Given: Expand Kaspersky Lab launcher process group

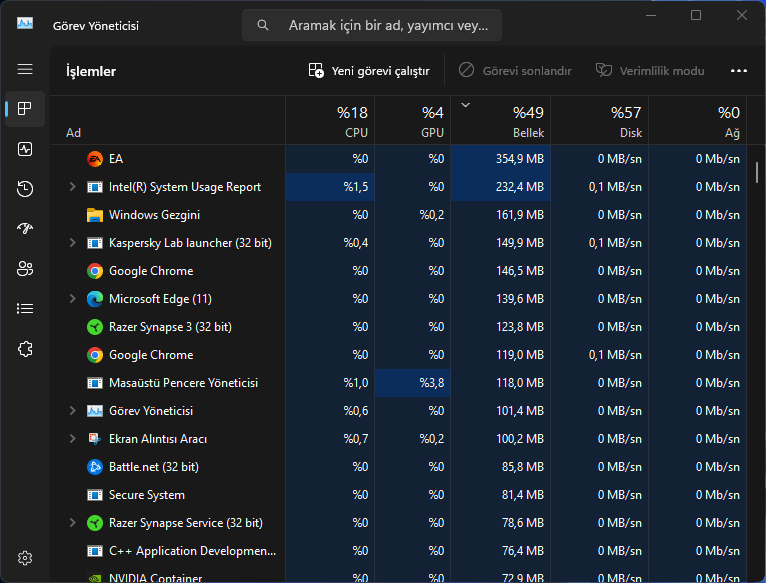Looking at the screenshot, I should click(x=72, y=243).
